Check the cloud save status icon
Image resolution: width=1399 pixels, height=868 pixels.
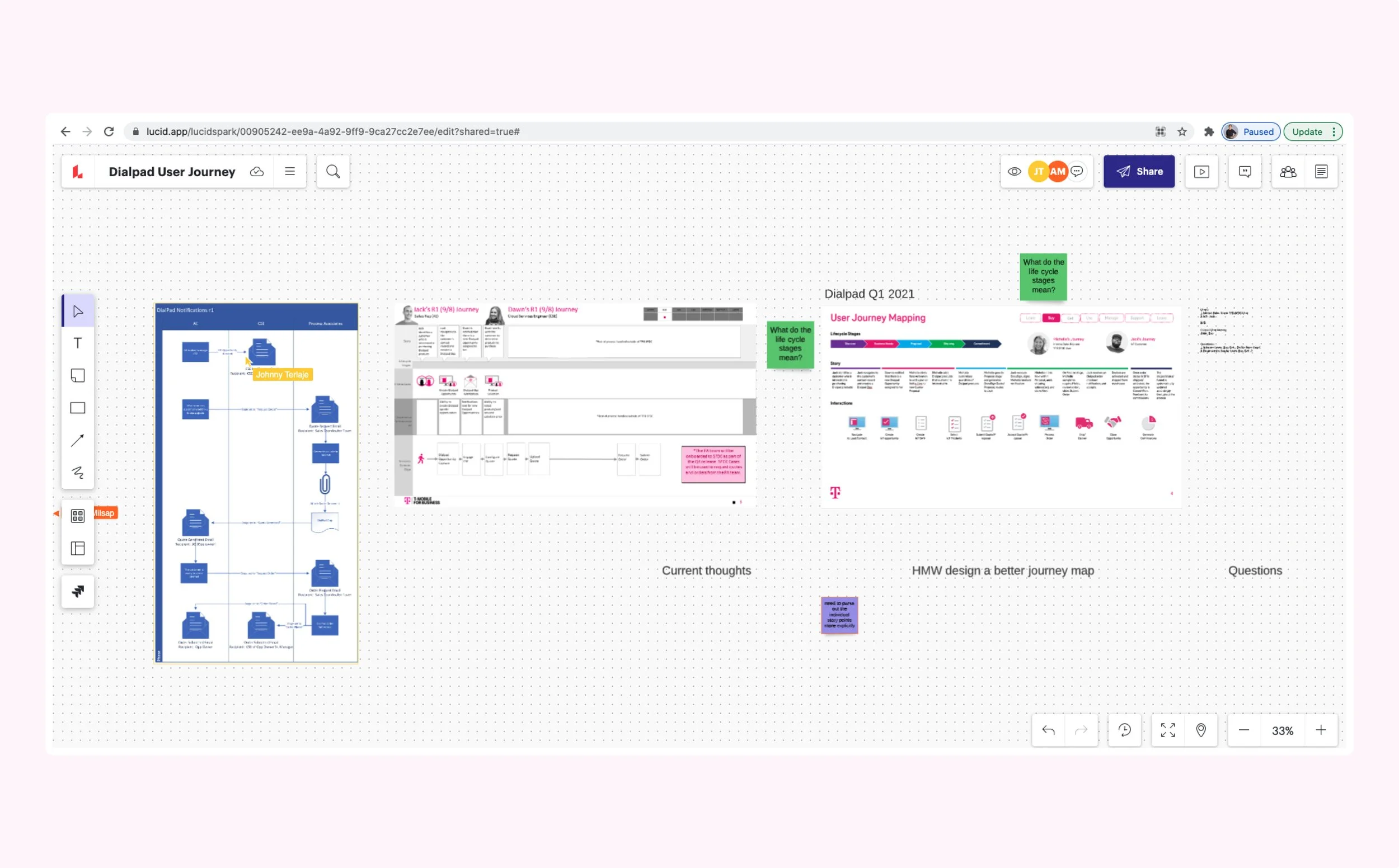pos(257,172)
